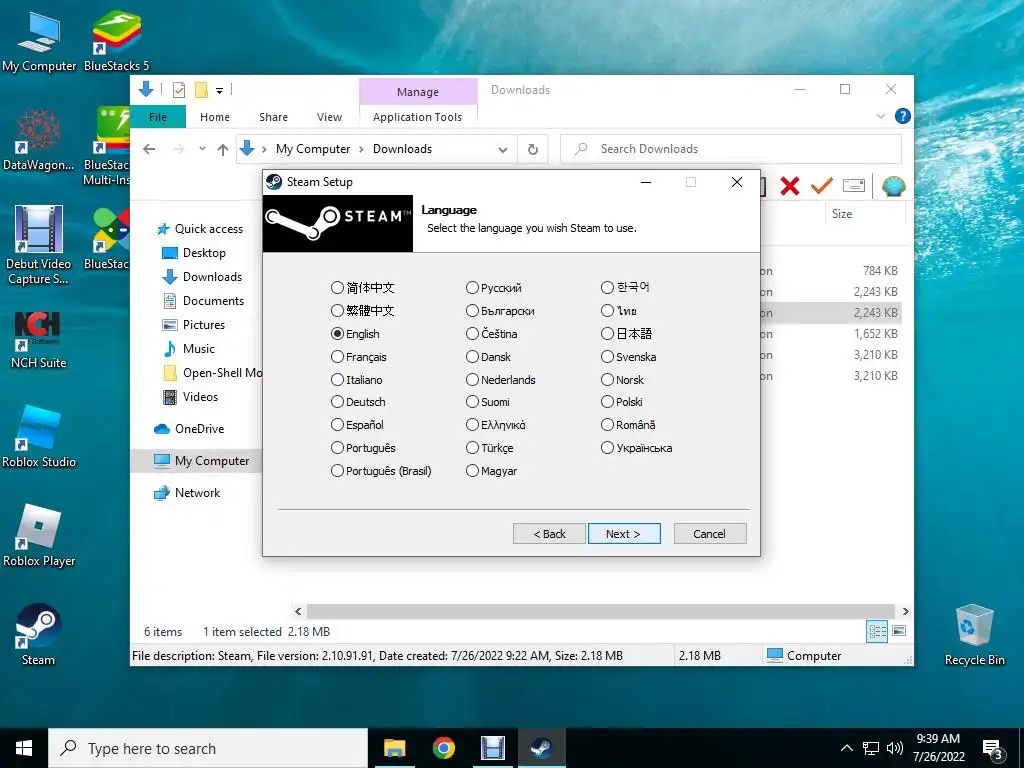Image resolution: width=1024 pixels, height=768 pixels.
Task: Launch Roblox Player from the desktop
Action: click(x=39, y=536)
